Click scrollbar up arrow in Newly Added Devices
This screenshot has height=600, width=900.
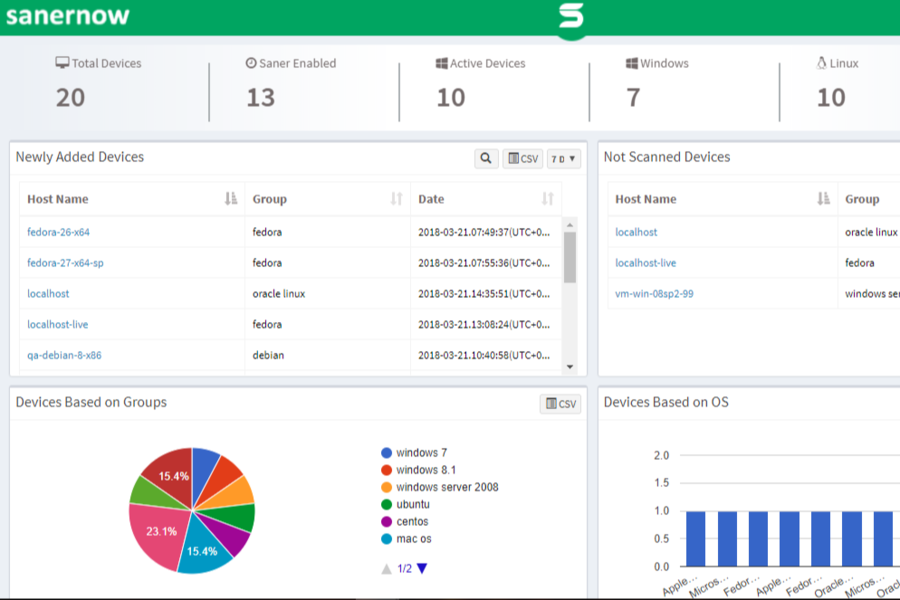pos(570,224)
